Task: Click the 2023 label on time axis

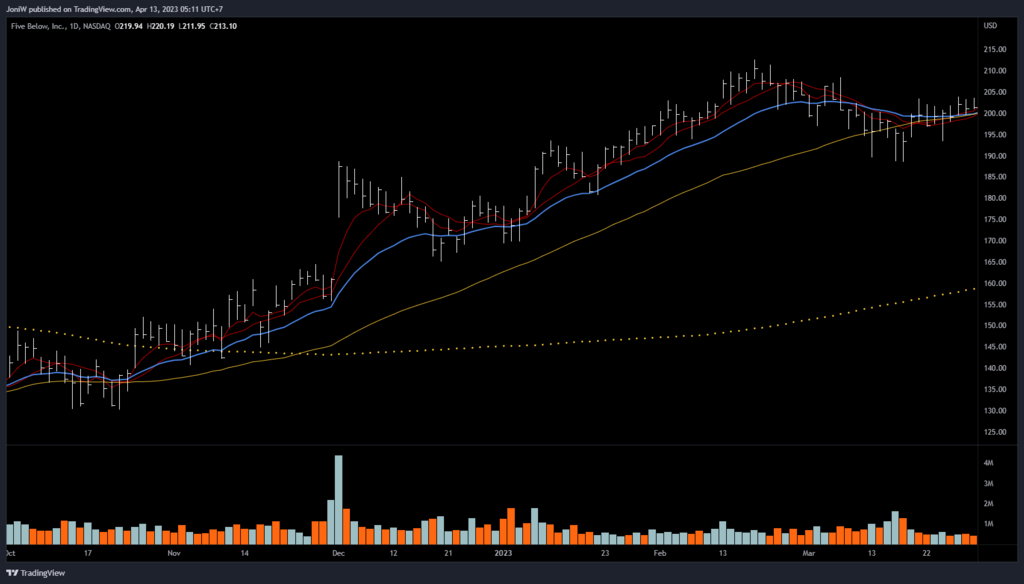Action: coord(502,552)
